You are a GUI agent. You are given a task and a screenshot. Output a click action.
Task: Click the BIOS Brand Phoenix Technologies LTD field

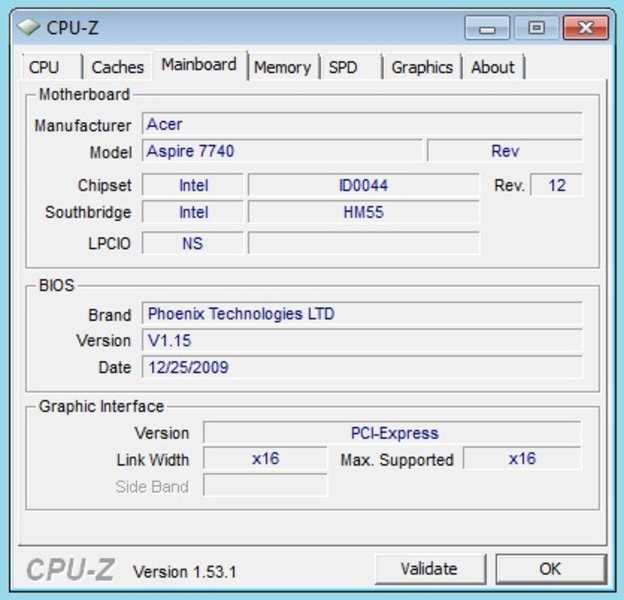[362, 314]
